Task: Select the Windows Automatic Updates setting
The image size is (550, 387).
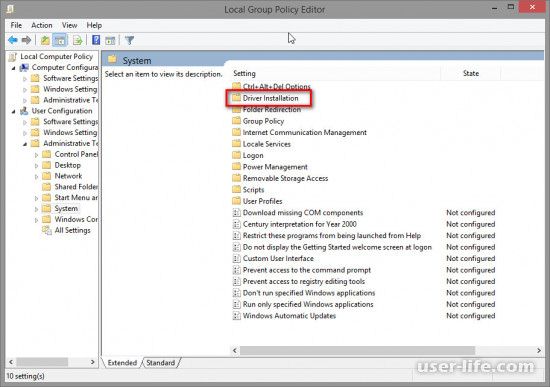Action: point(289,316)
